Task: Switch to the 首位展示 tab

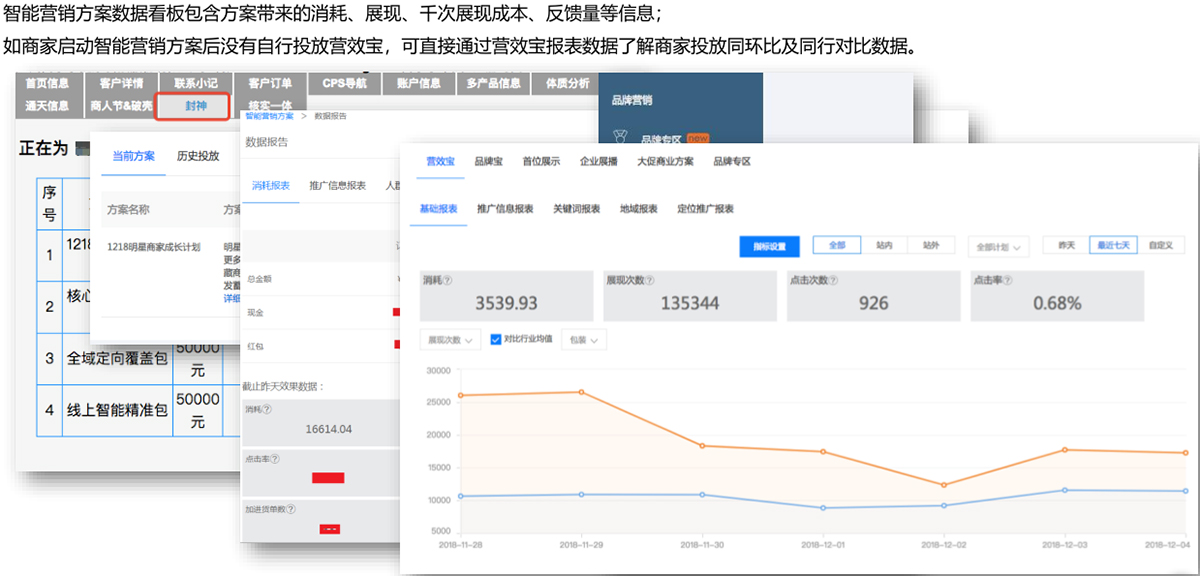Action: [x=541, y=161]
